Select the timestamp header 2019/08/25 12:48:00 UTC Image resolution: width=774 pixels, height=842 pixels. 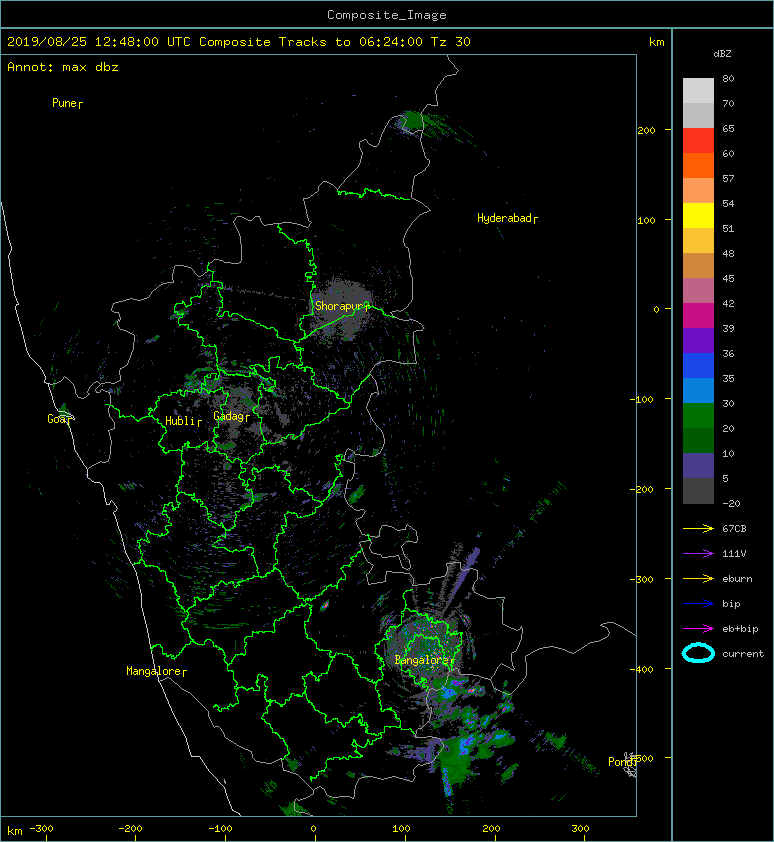(98, 42)
